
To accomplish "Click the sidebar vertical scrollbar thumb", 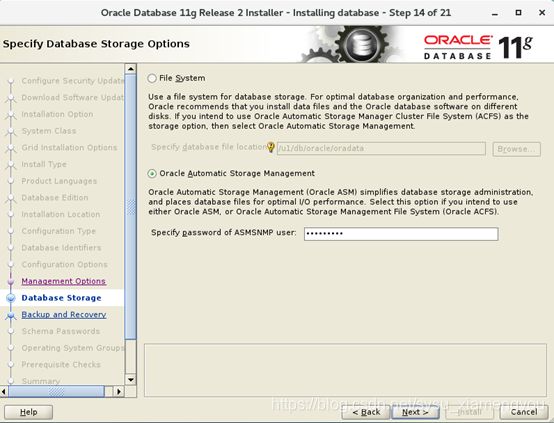I will [131, 207].
